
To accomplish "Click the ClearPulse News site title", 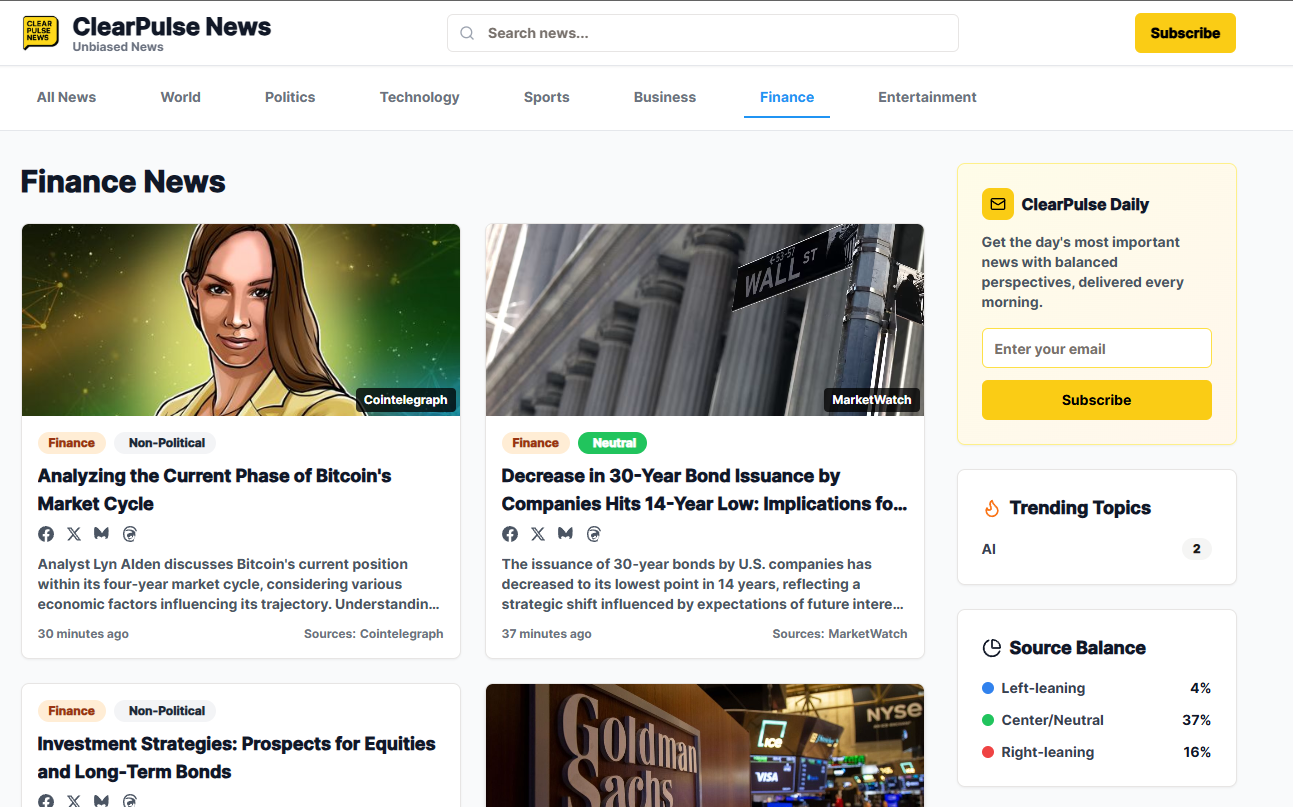I will click(172, 26).
